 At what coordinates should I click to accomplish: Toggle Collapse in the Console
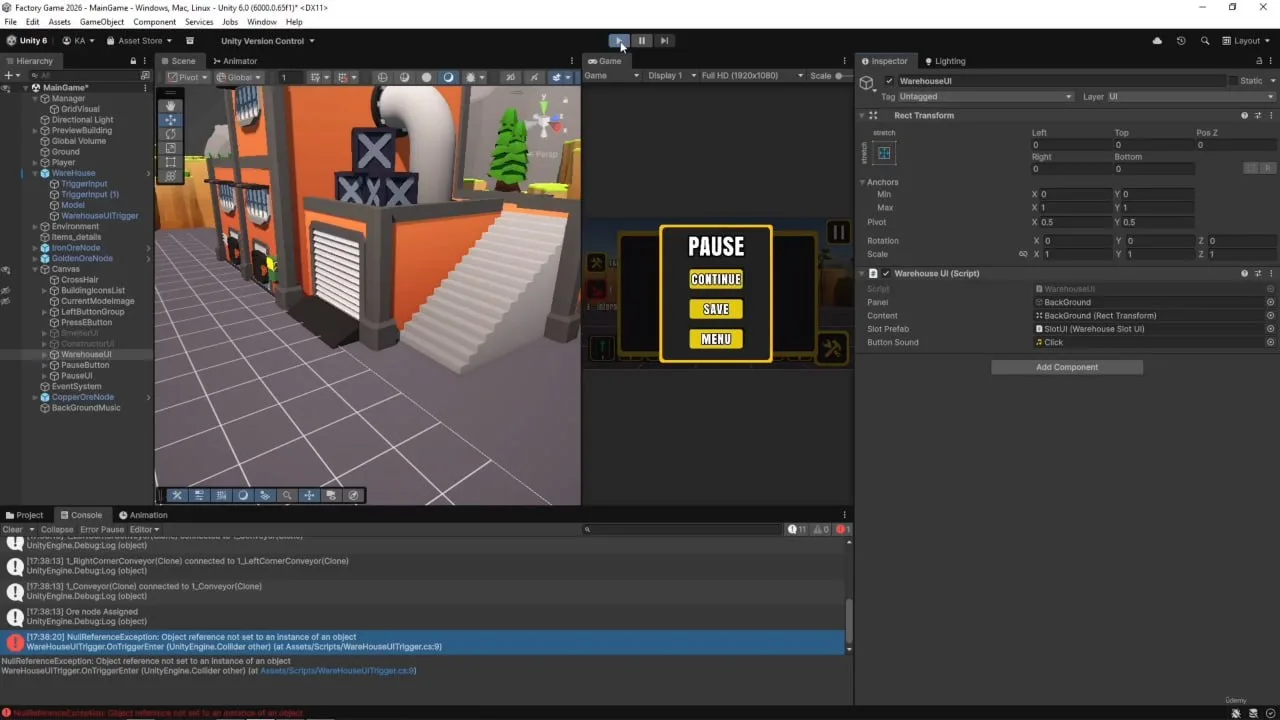[57, 529]
